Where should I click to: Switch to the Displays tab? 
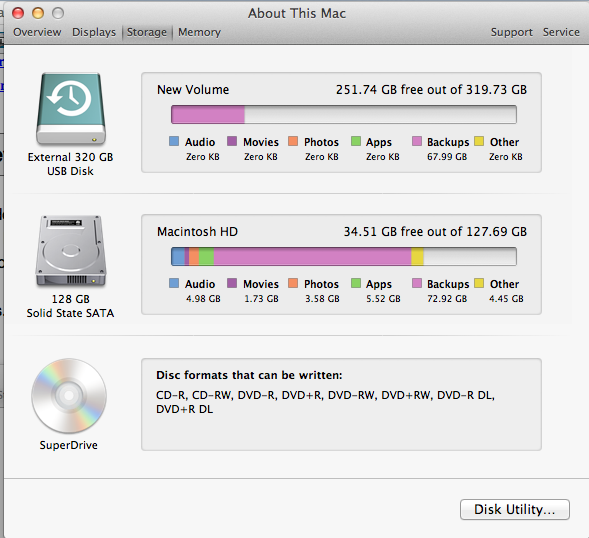coord(94,32)
